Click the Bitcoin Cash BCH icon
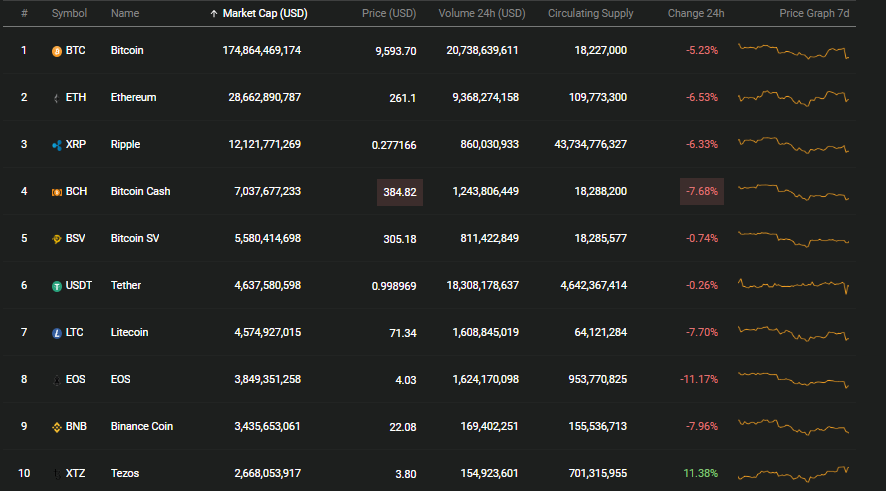The height and width of the screenshot is (491, 886). point(57,192)
